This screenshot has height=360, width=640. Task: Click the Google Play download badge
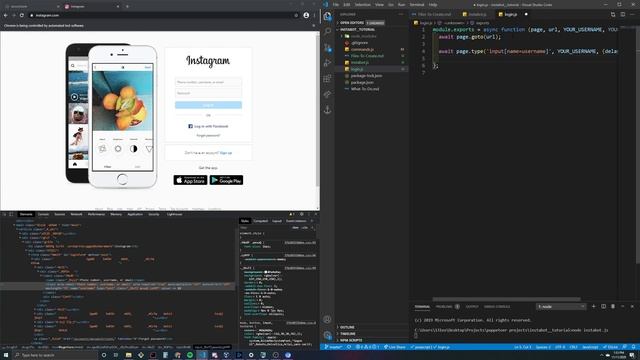pos(227,180)
